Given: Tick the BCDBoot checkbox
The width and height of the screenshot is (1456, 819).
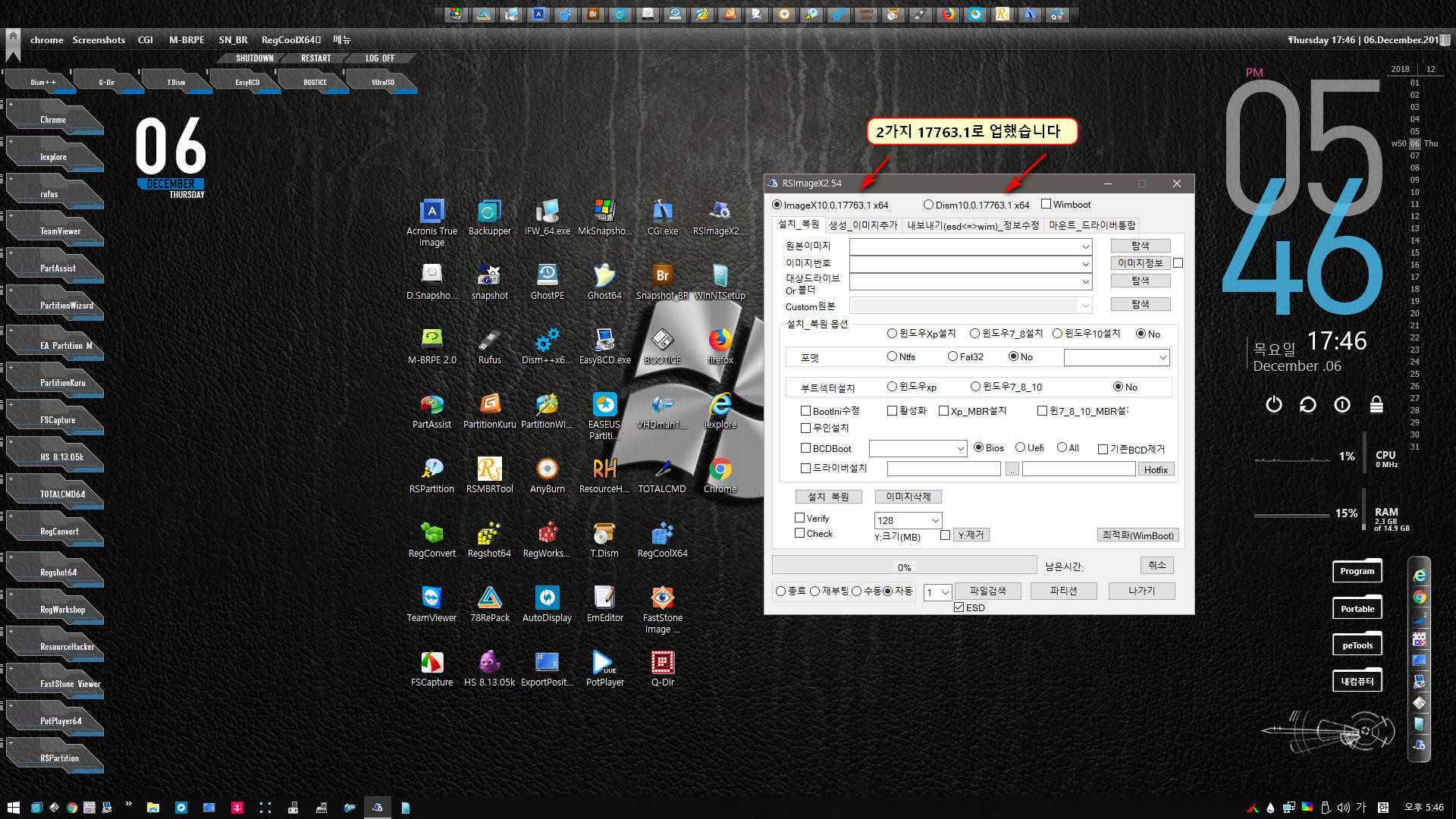Looking at the screenshot, I should coord(805,448).
